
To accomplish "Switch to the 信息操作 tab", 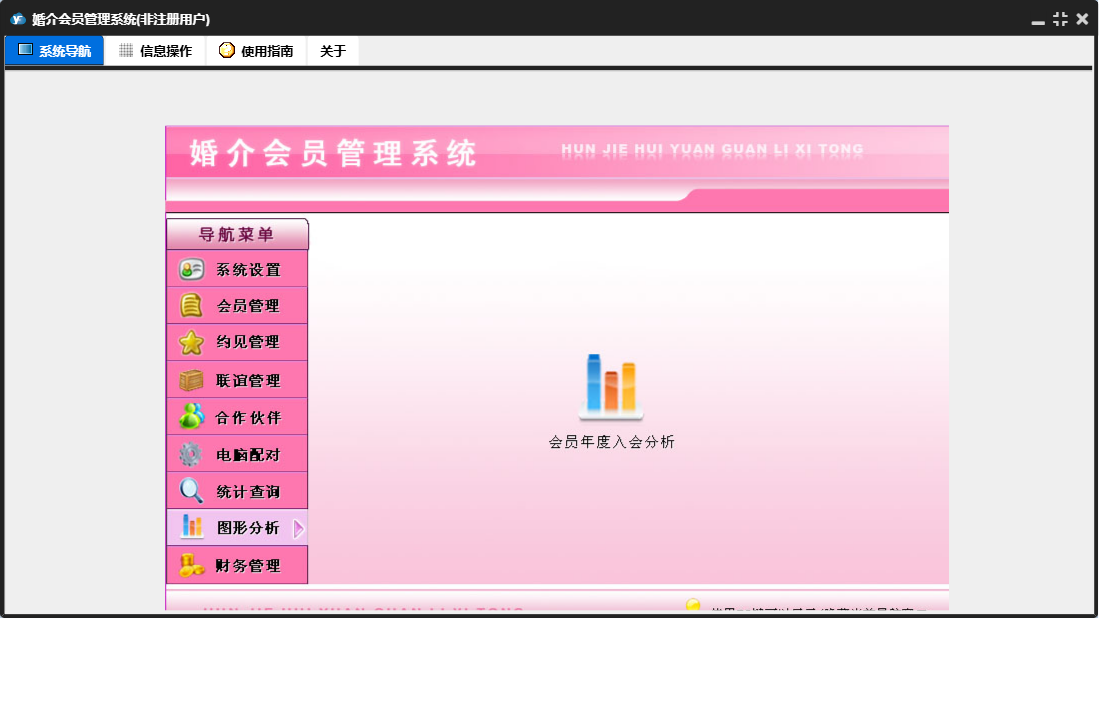I will 155,50.
